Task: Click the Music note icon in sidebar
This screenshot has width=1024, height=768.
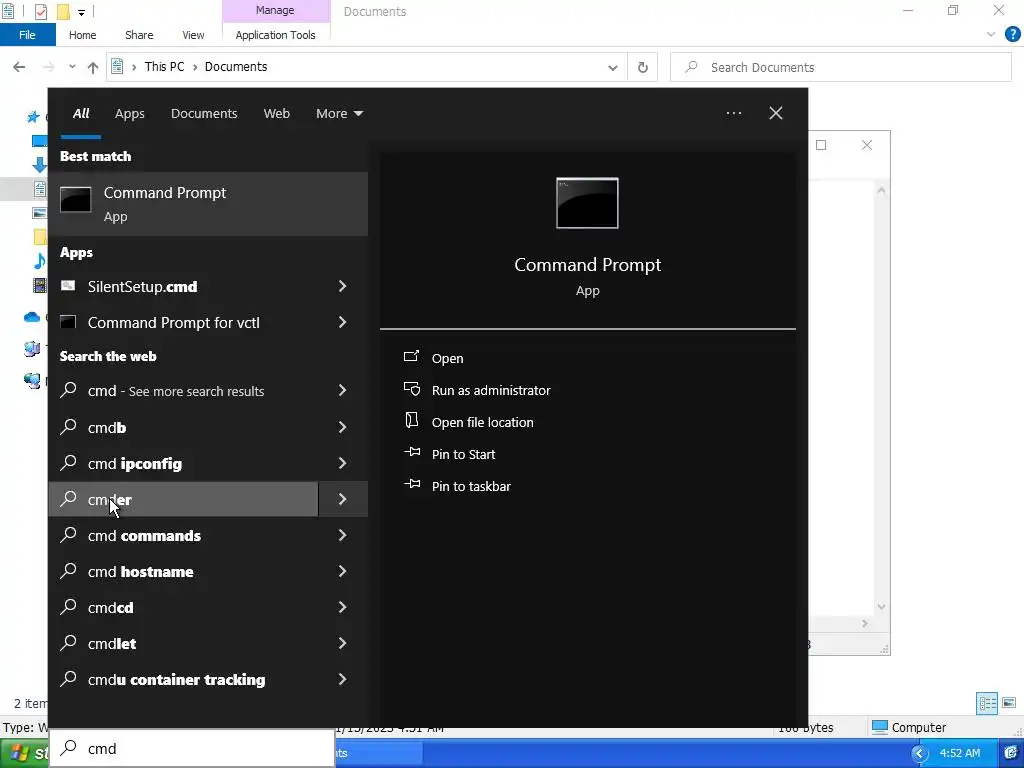Action: click(39, 262)
